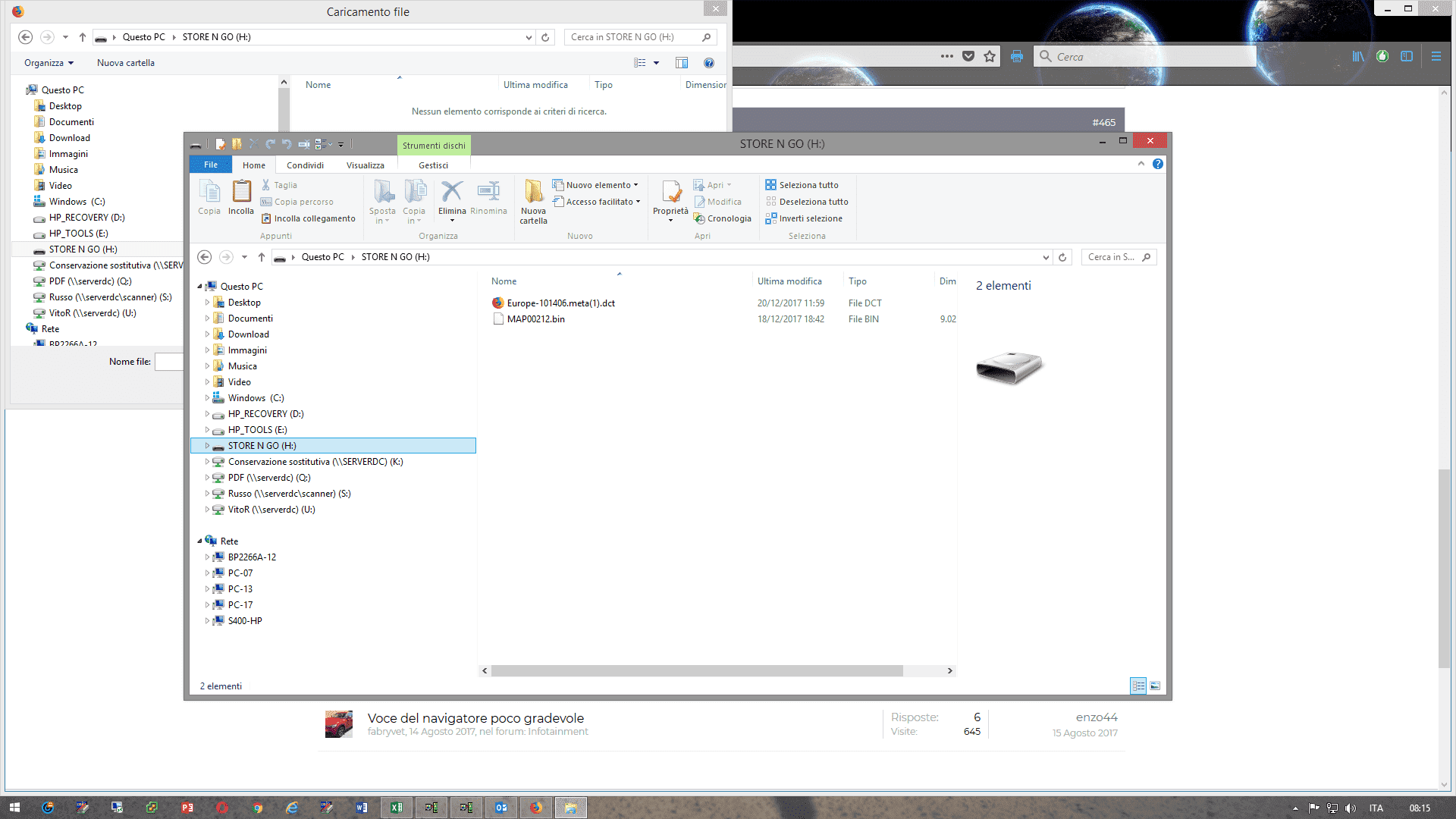Switch to large icons view in status bar
The image size is (1456, 819).
[1155, 686]
